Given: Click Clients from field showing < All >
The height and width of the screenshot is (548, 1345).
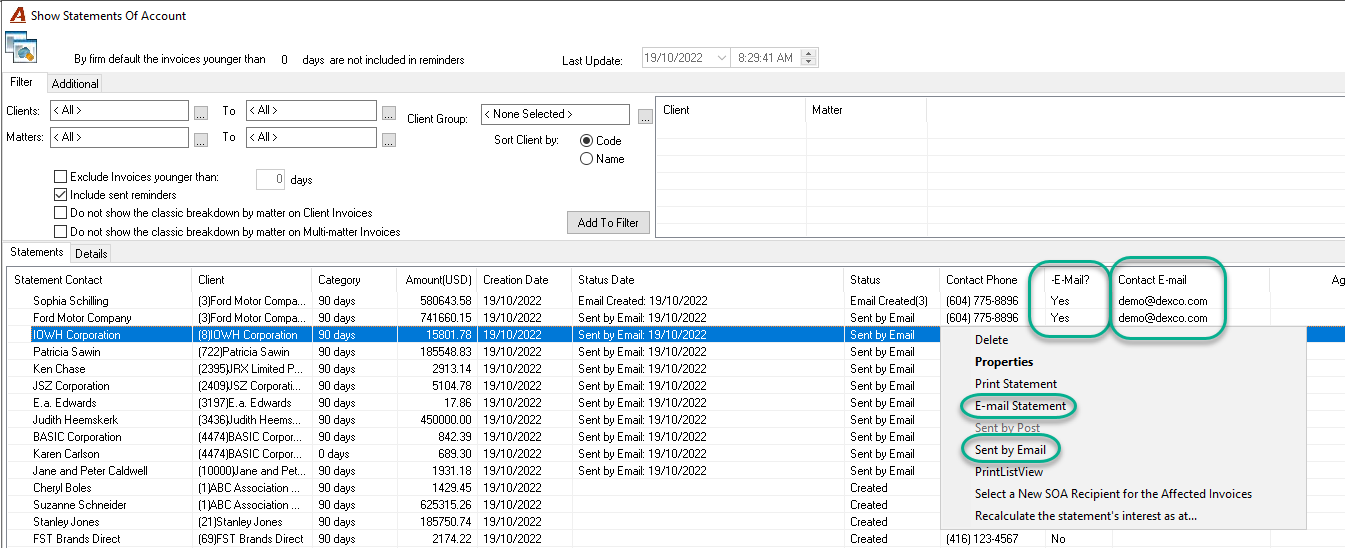Looking at the screenshot, I should pos(119,111).
